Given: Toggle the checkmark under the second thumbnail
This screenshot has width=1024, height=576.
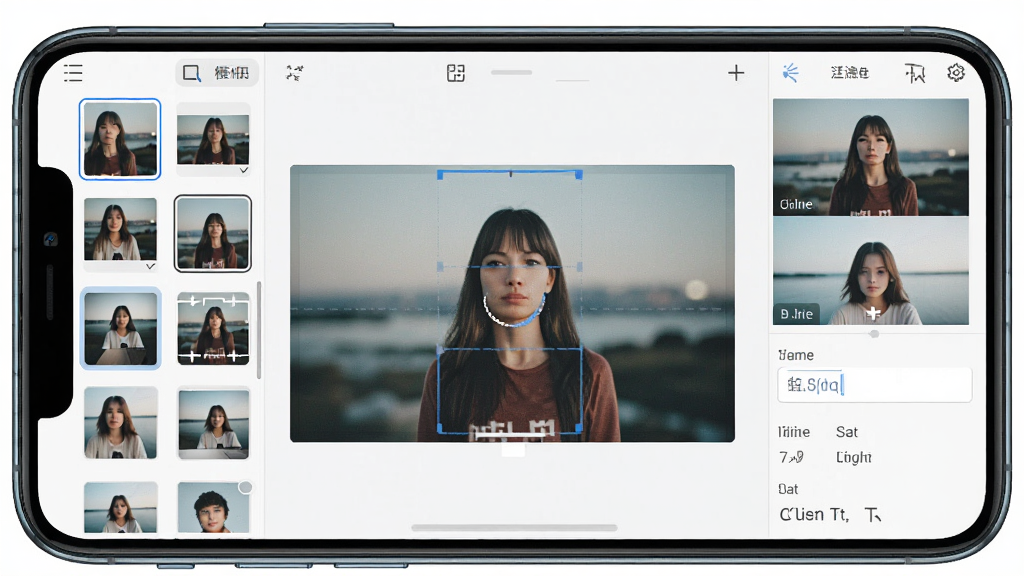Looking at the screenshot, I should 244,170.
